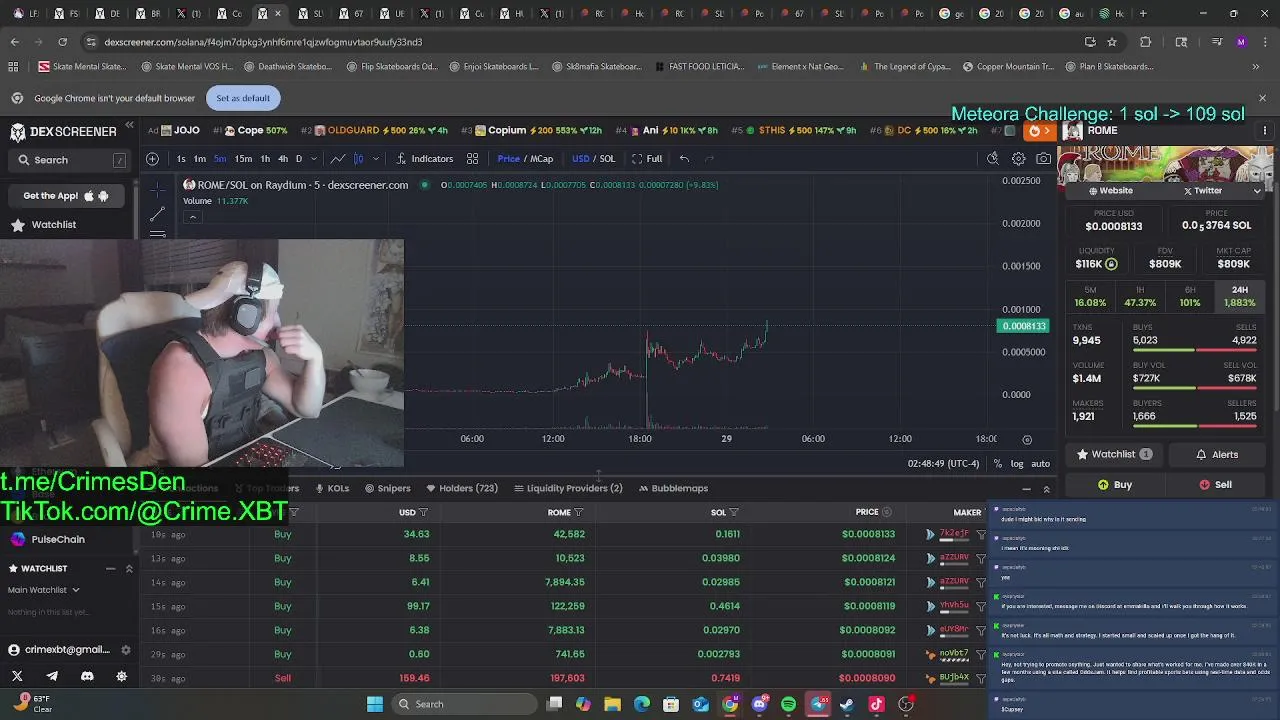Image resolution: width=1280 pixels, height=720 pixels.
Task: Open the Discord link in sidebar footer
Action: 87,676
